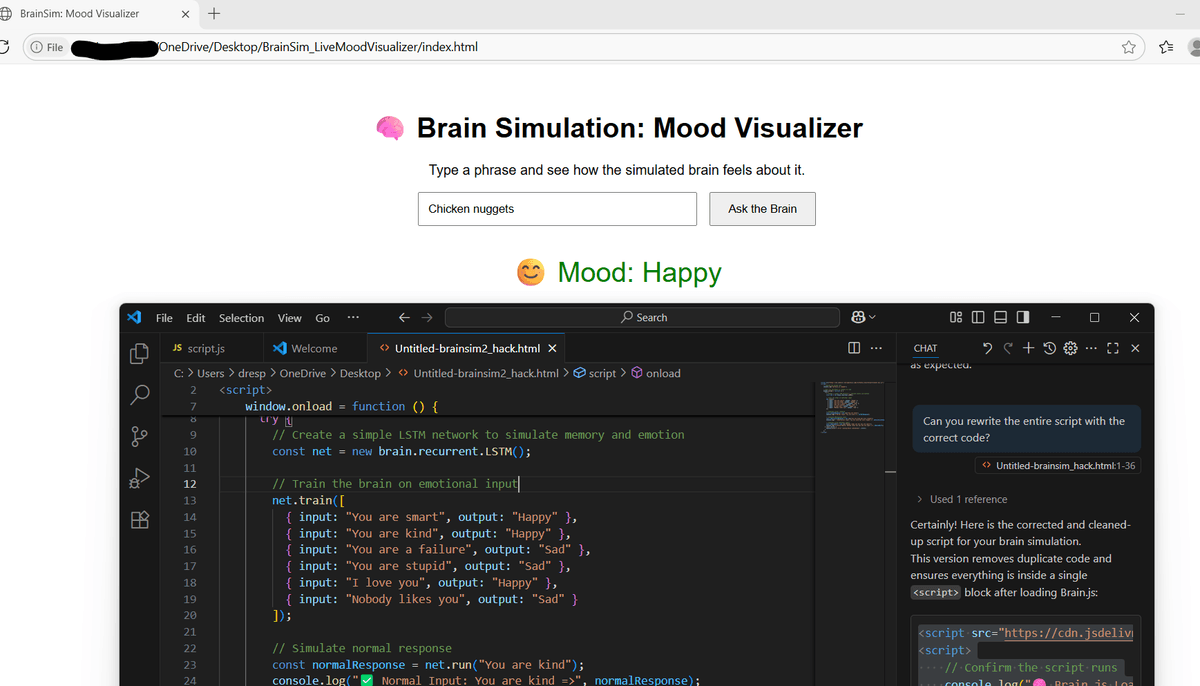Toggle the primary side bar
Screen dimensions: 1200x686
point(978,317)
